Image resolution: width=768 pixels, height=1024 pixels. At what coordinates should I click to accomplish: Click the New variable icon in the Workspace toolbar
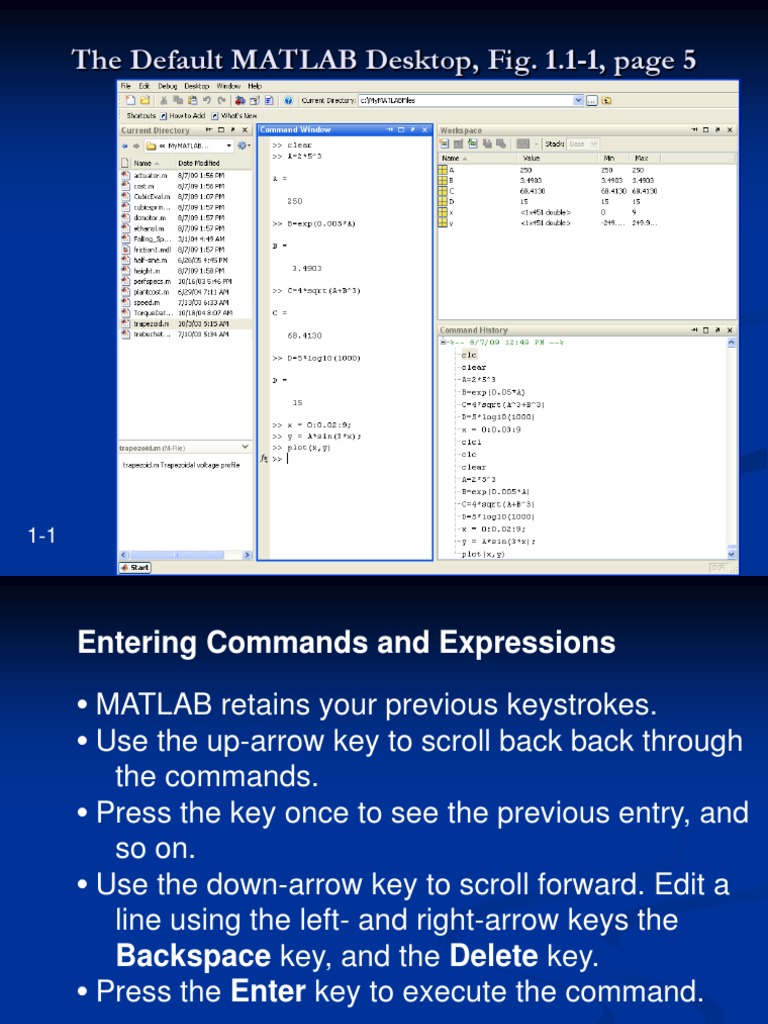(x=445, y=144)
